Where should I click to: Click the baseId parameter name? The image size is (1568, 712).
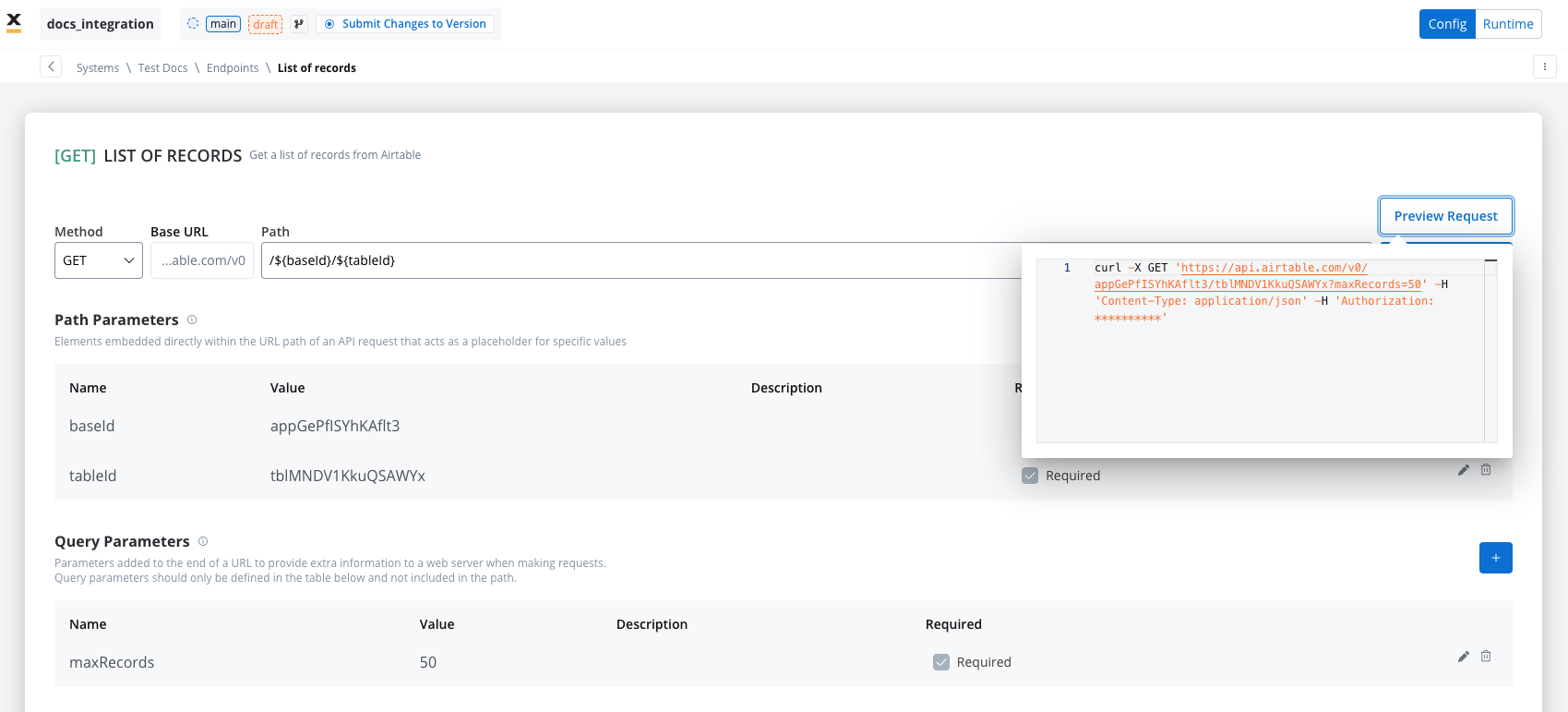[x=92, y=426]
